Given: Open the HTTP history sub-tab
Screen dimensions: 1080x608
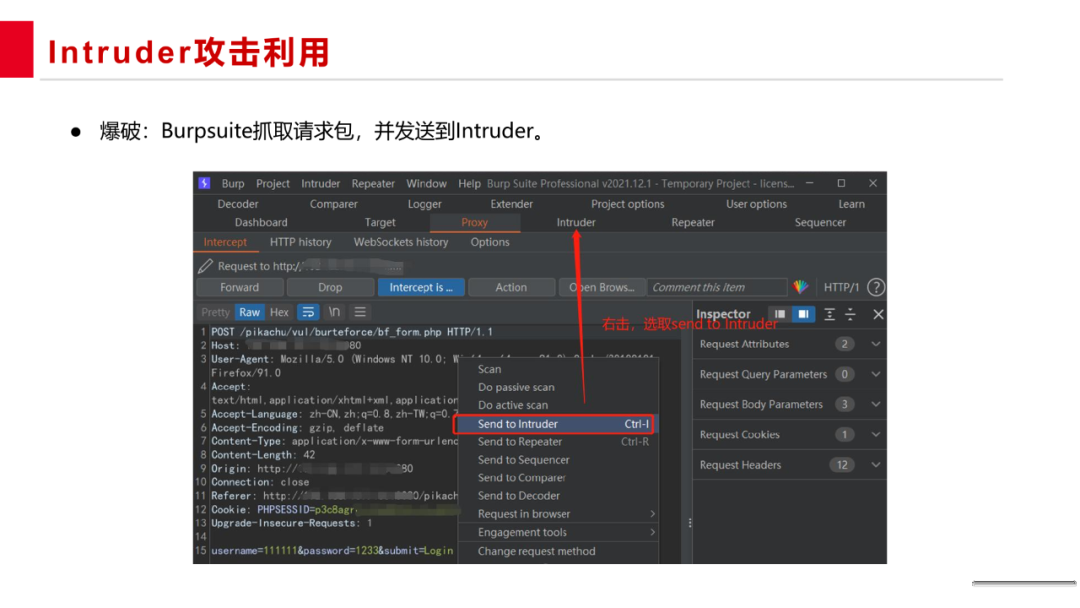Looking at the screenshot, I should coord(300,242).
